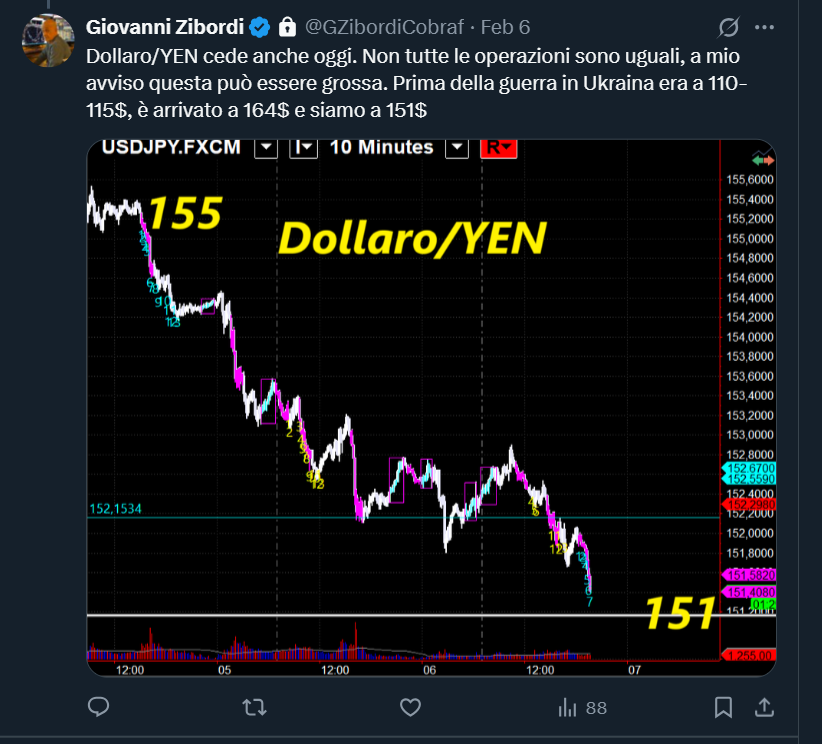The width and height of the screenshot is (822, 744).
Task: Open the @GZibordiCobraf handle link
Action: 384,27
